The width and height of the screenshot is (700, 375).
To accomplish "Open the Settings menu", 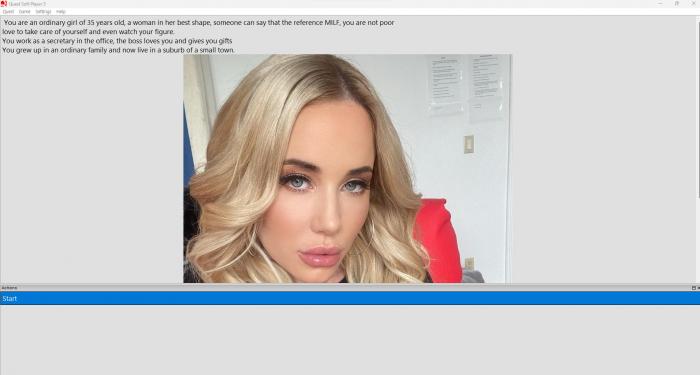I will tap(43, 12).
